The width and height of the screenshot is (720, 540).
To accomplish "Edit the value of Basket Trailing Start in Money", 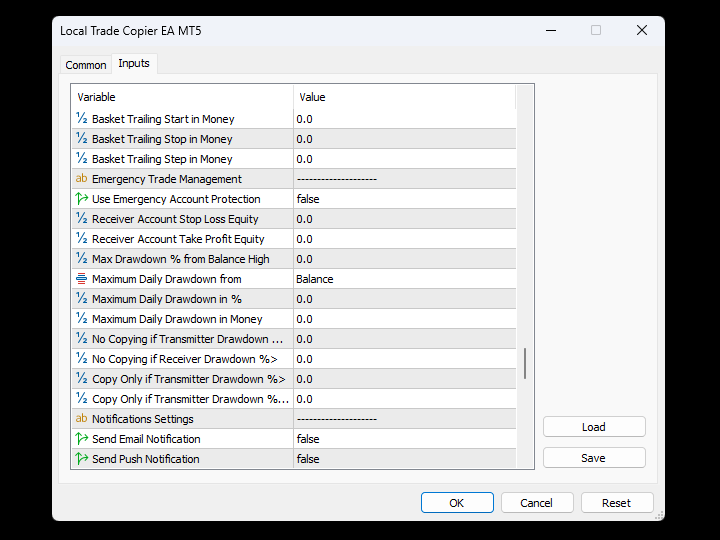I will [x=405, y=119].
